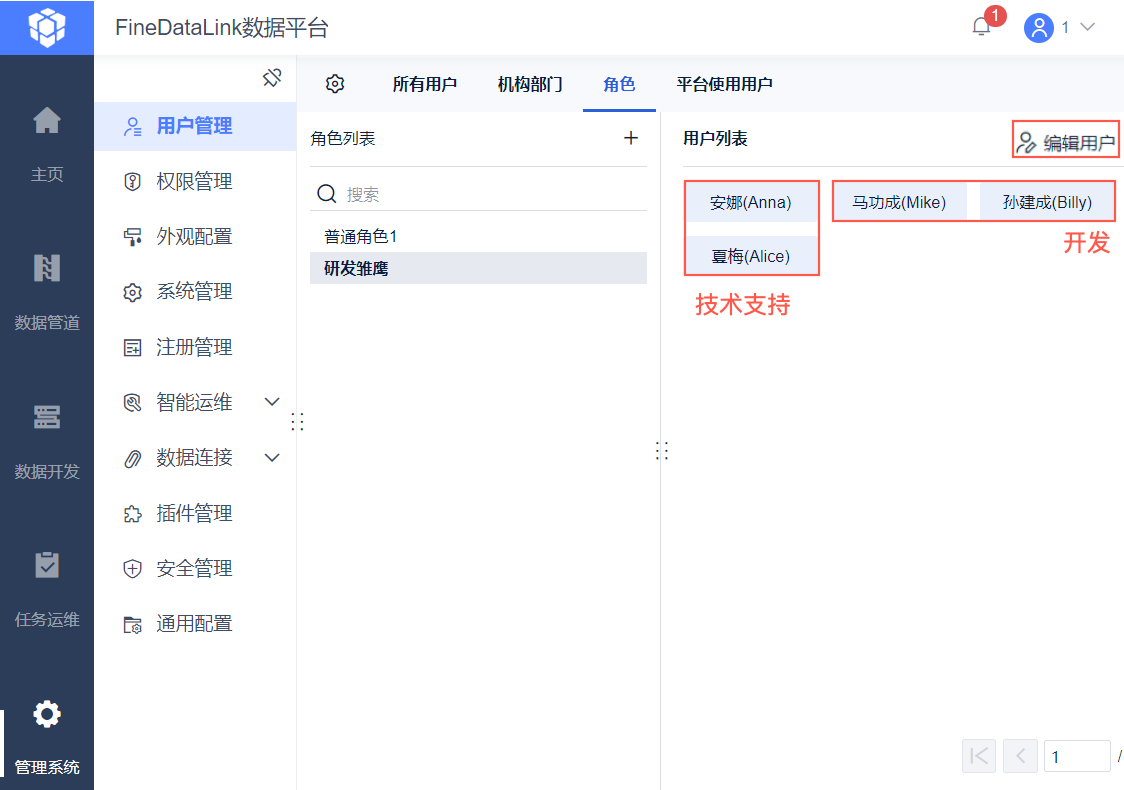Open 外观配置 in the side menu
The image size is (1124, 790).
[195, 237]
